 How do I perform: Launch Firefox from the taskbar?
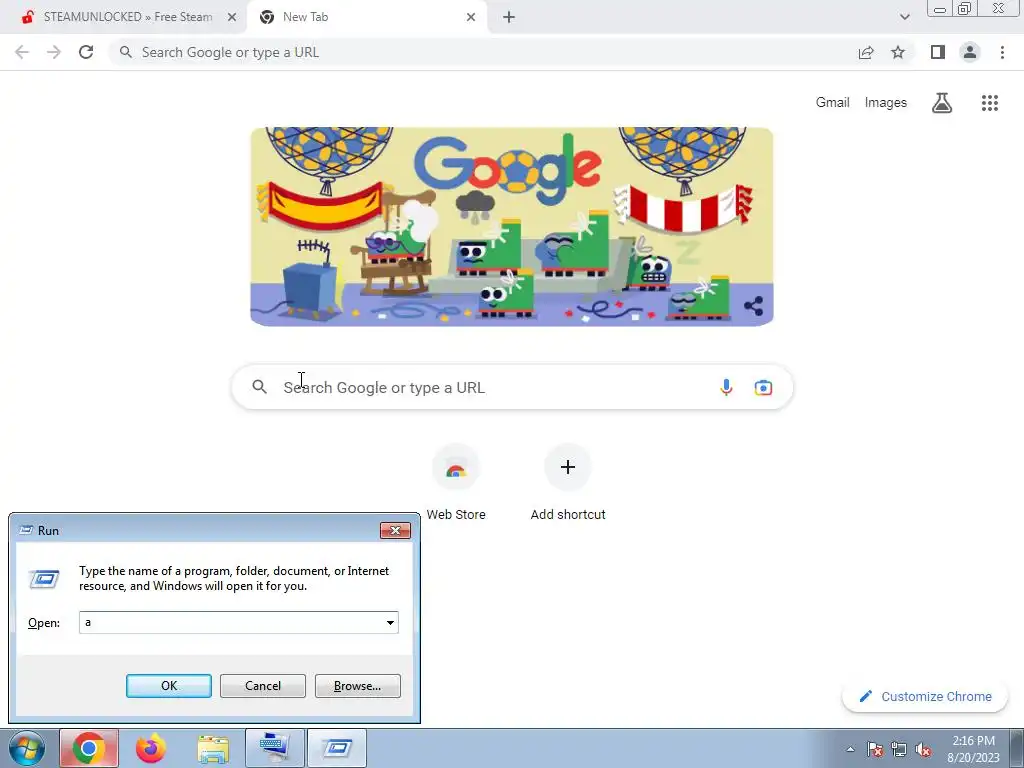(151, 748)
